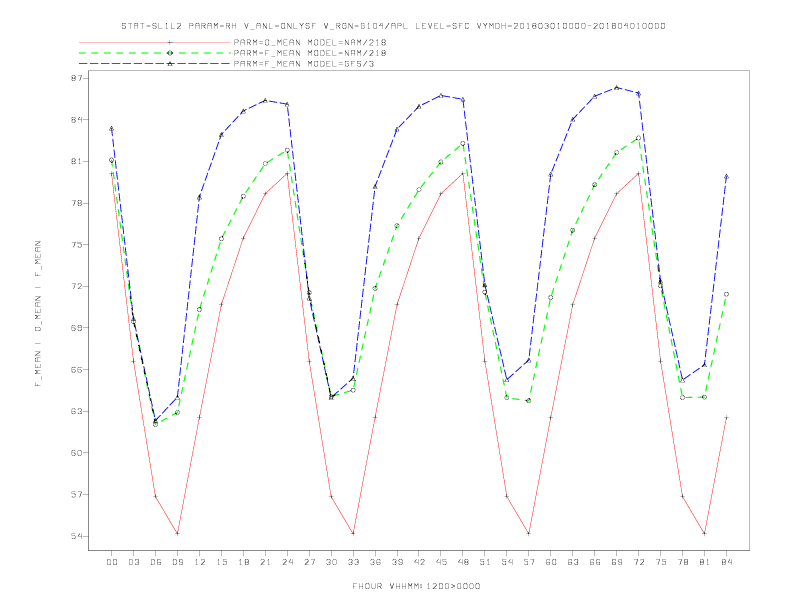This screenshot has height=612, width=792.
Task: Click x-axis tick label 42
Action: click(419, 562)
